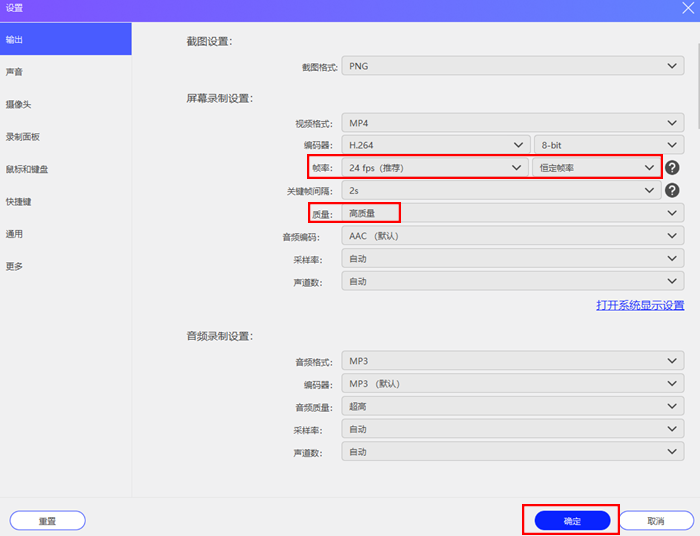This screenshot has height=536, width=700.
Task: Expand the 音频质量 超高 dropdown
Action: pos(512,406)
